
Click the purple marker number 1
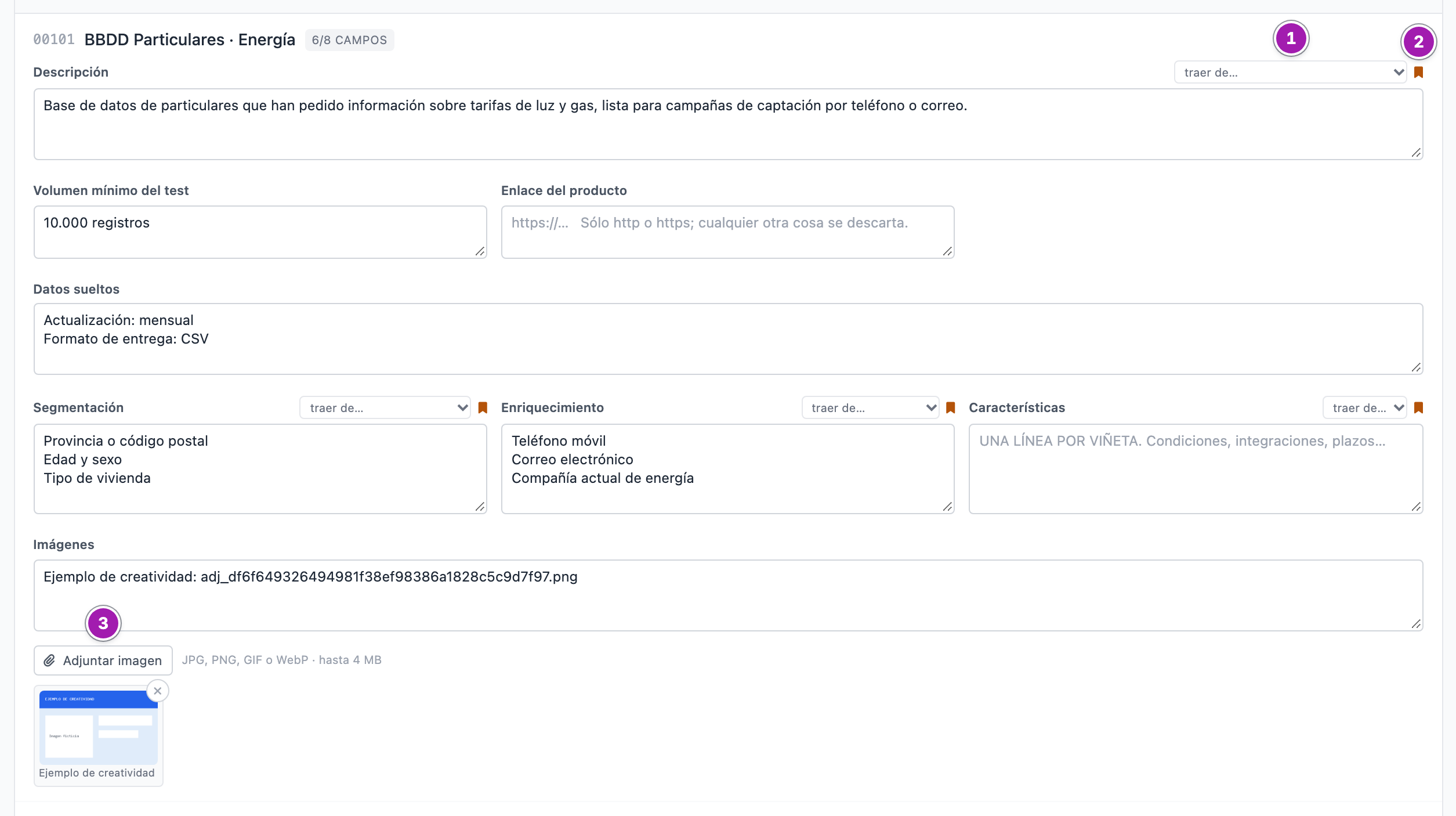click(1291, 39)
